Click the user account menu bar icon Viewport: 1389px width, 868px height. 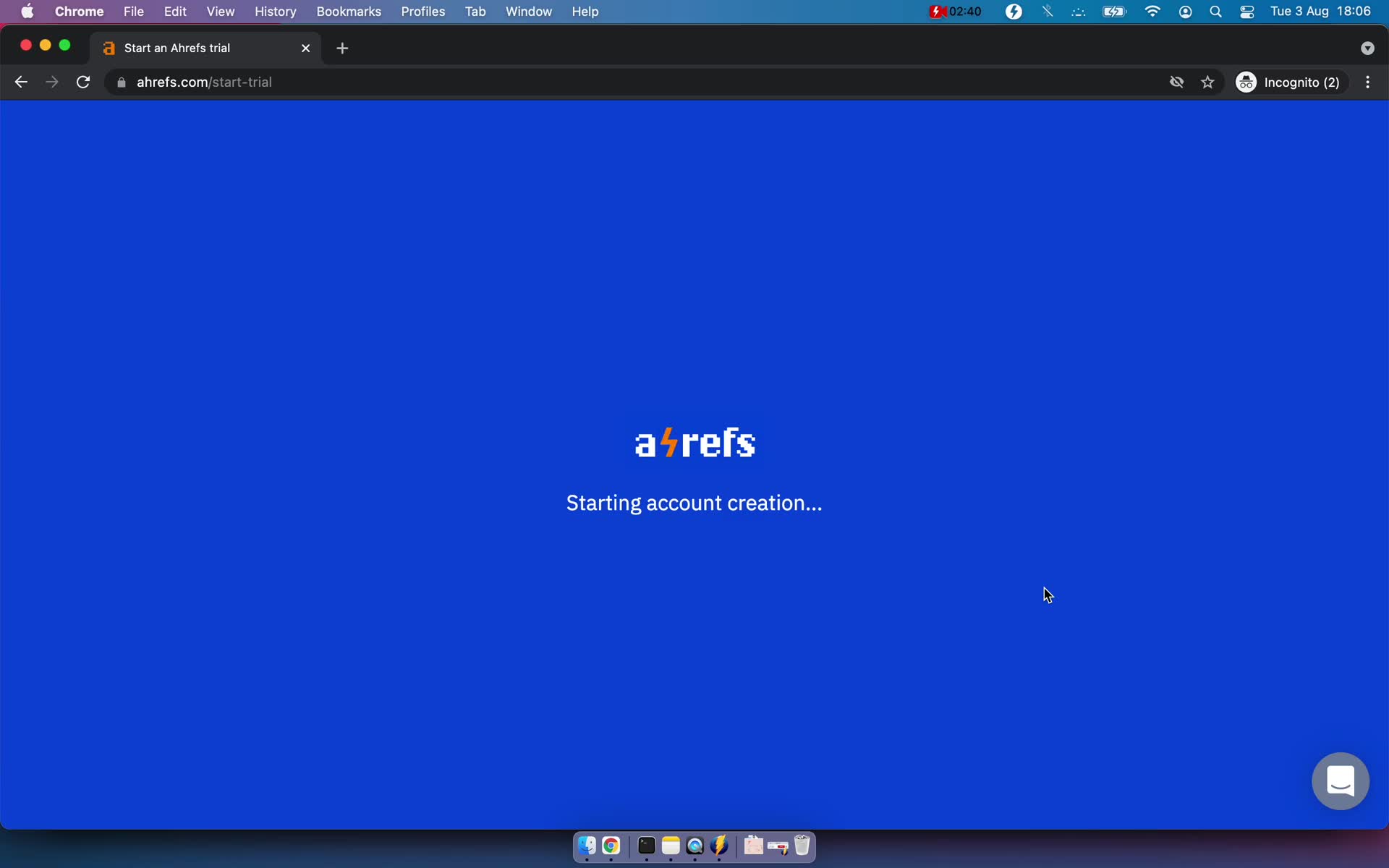click(1185, 12)
